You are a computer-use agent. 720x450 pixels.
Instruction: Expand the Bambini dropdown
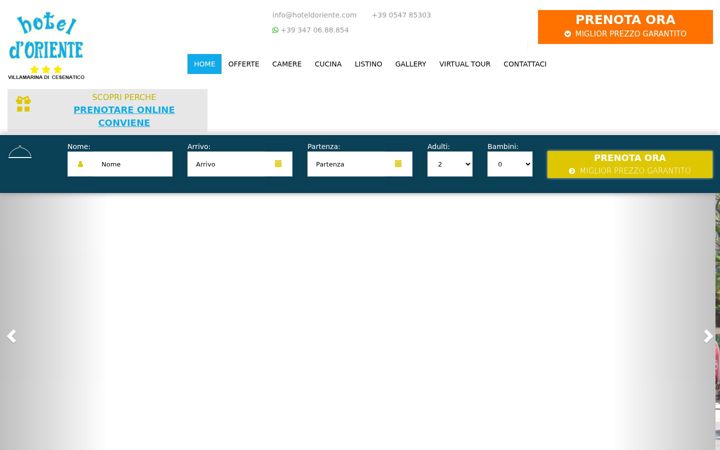click(510, 164)
